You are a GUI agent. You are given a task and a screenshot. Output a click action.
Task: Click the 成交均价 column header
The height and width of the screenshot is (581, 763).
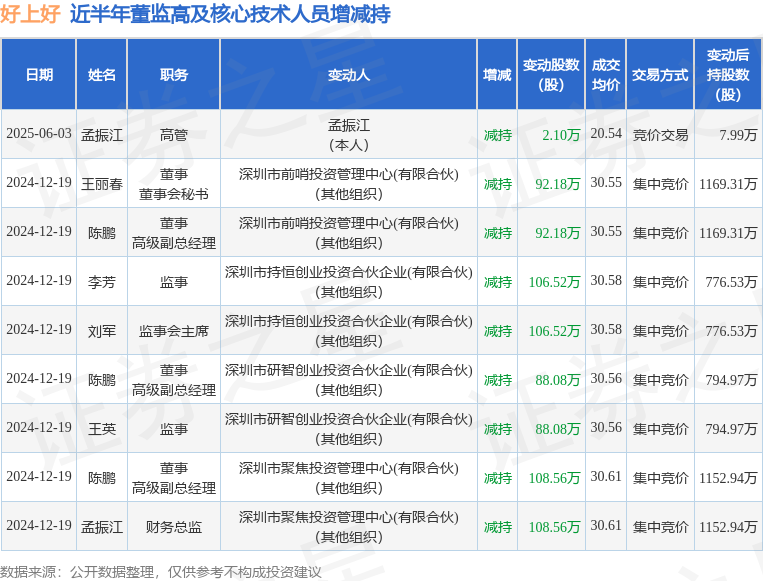[606, 74]
